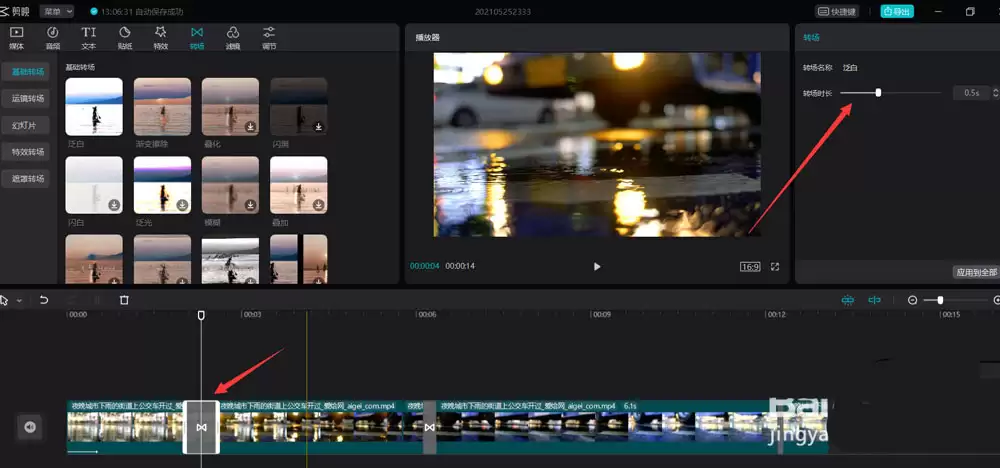The image size is (1000, 468).
Task: Select the 运镜转场 transition category
Action: tap(28, 99)
